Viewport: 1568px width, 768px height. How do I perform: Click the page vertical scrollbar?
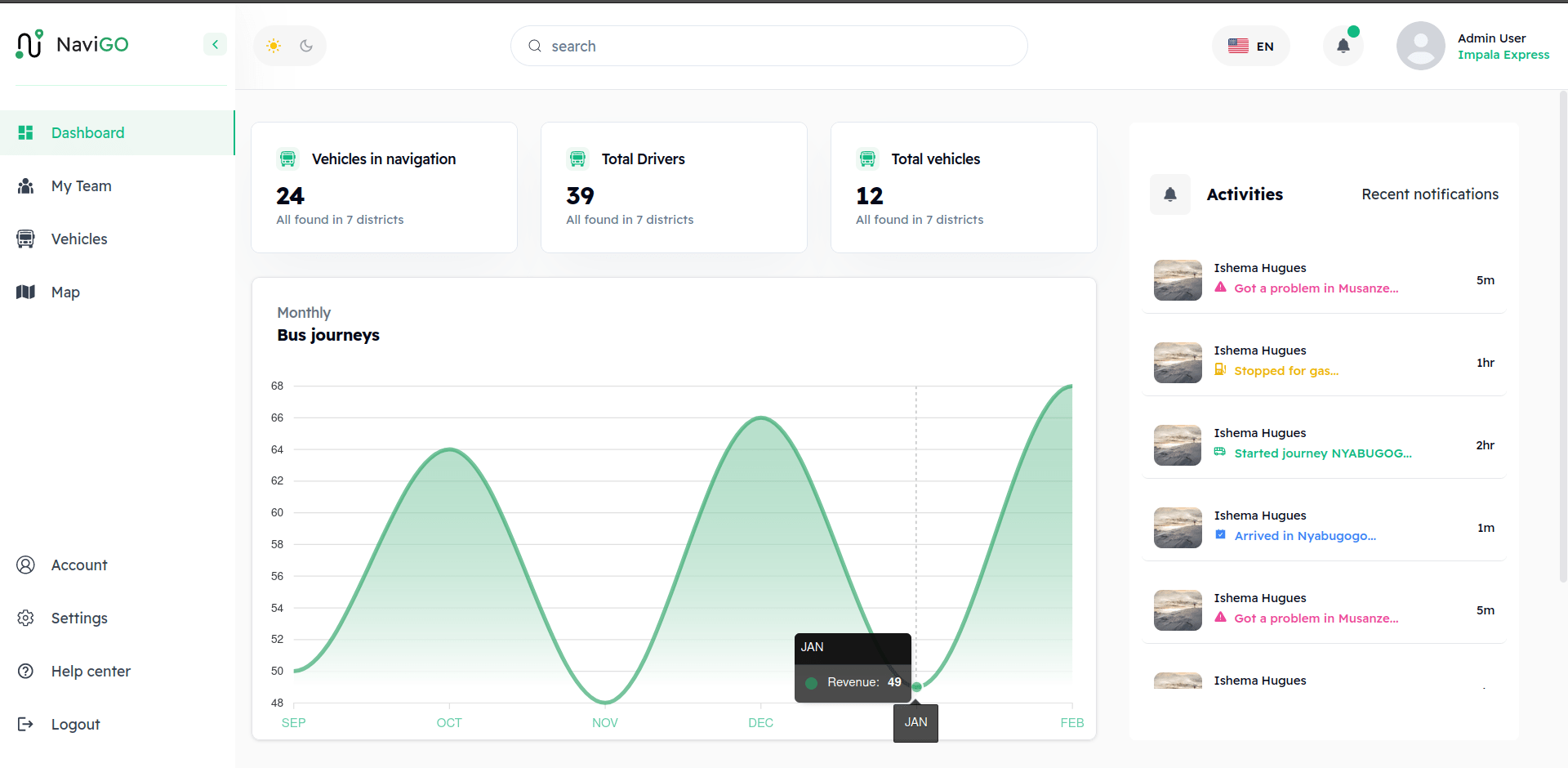tap(1563, 335)
